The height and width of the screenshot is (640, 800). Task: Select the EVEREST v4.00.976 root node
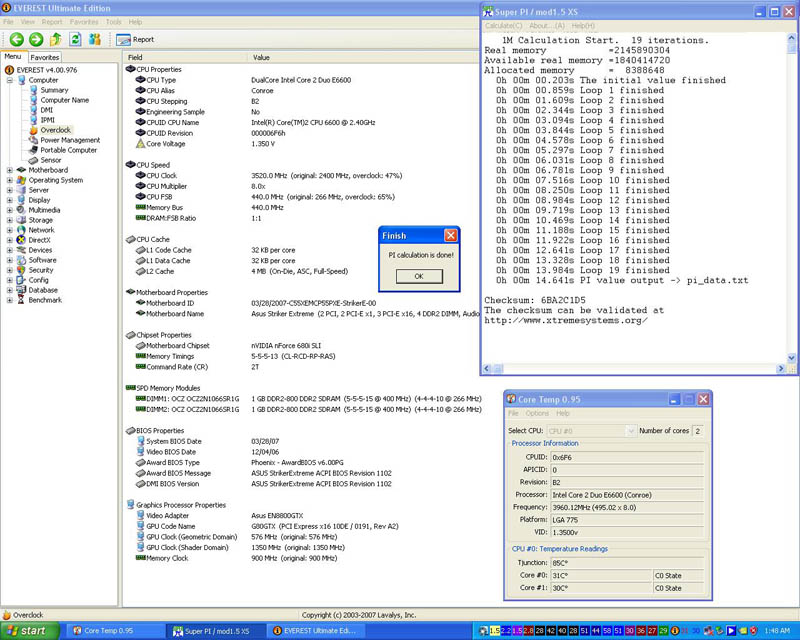point(46,70)
